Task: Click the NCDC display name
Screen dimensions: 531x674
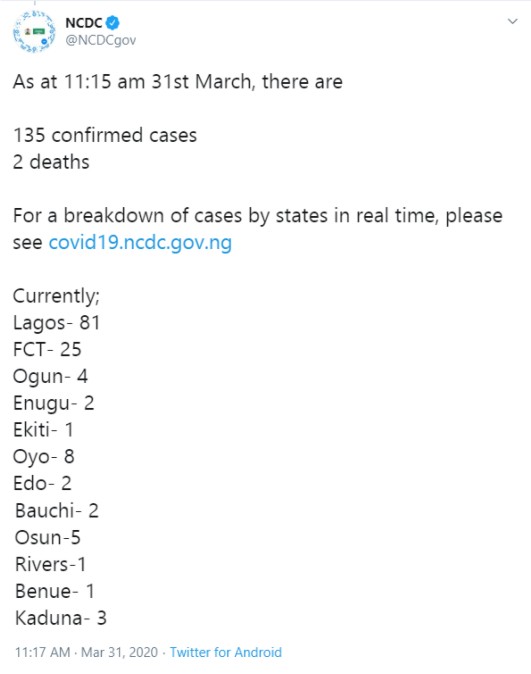Action: 84,23
